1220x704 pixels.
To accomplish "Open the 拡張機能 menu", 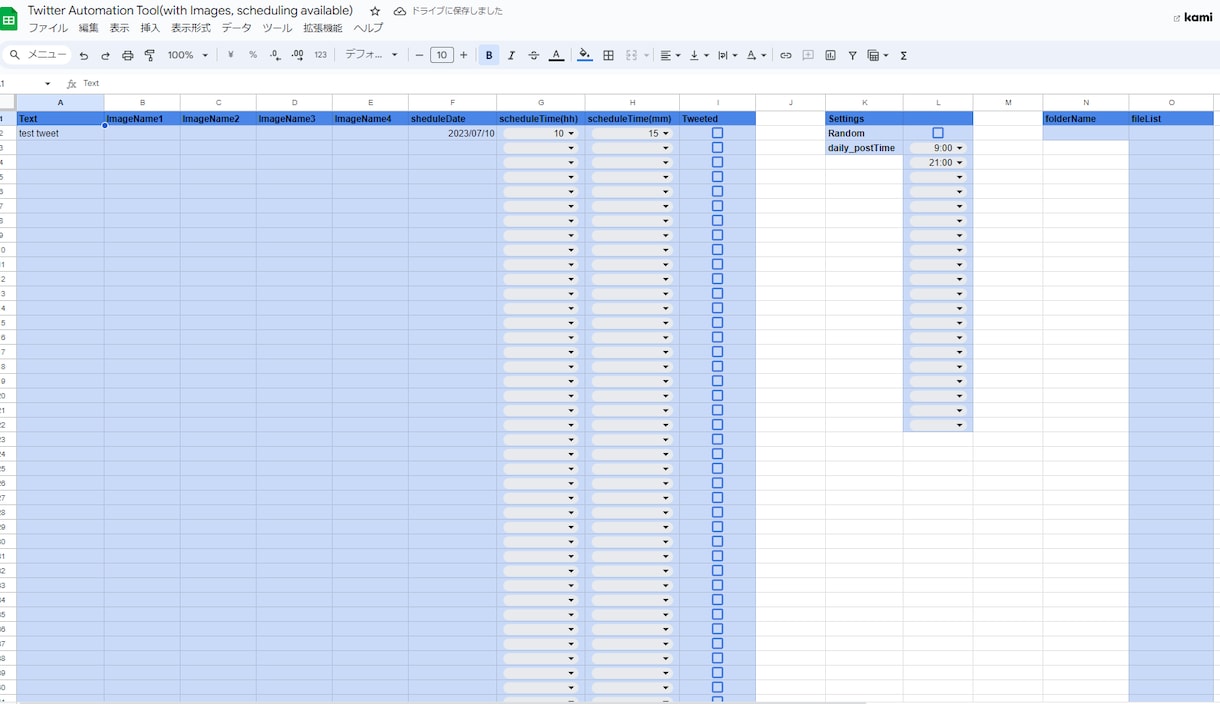I will pyautogui.click(x=323, y=28).
